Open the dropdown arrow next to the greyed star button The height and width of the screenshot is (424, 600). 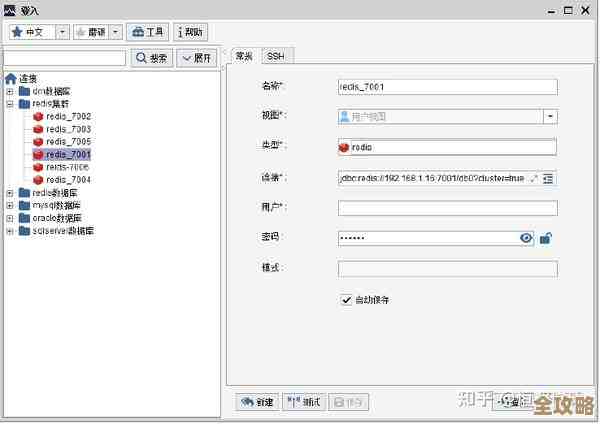click(116, 32)
